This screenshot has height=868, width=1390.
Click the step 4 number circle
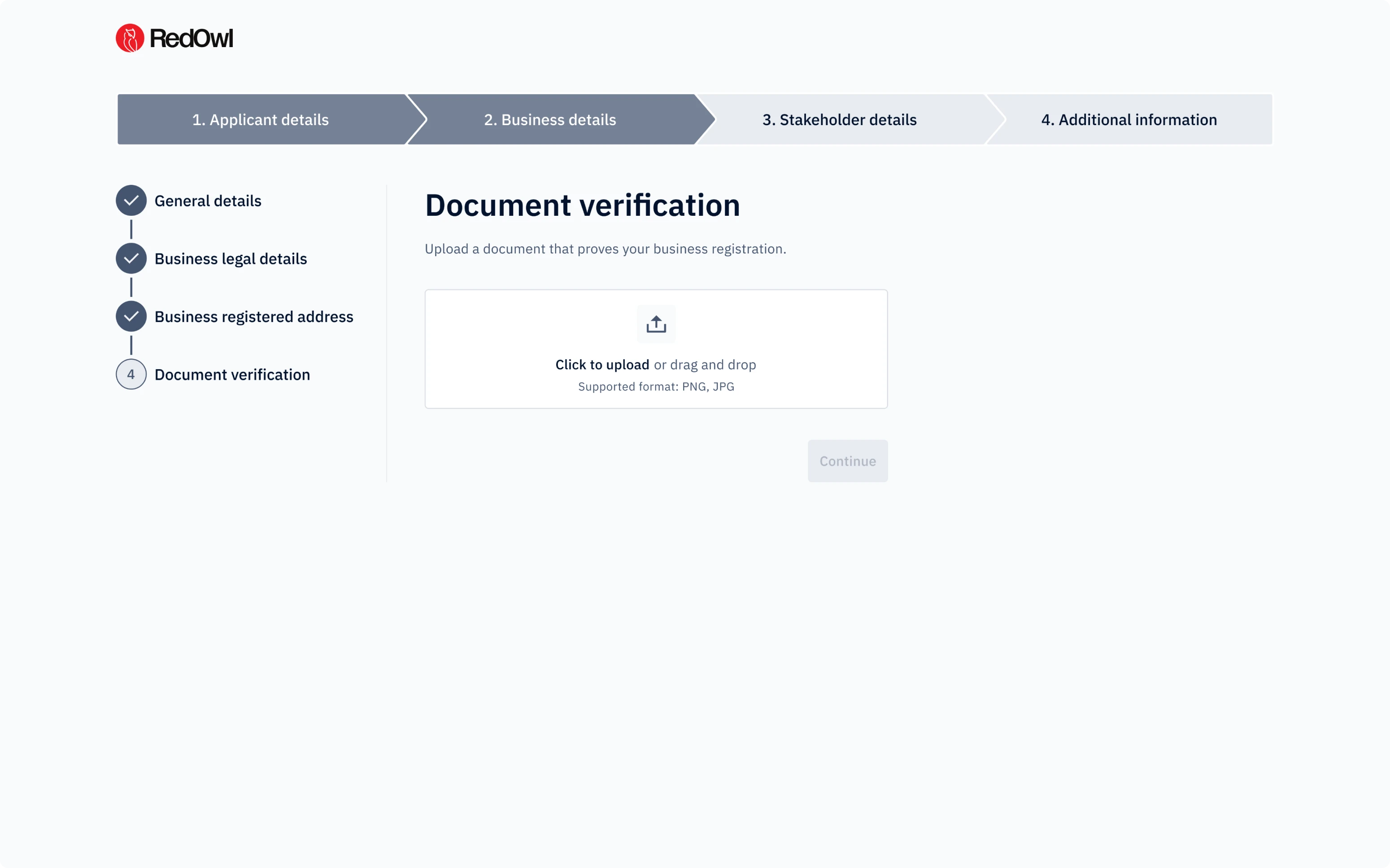tap(131, 374)
